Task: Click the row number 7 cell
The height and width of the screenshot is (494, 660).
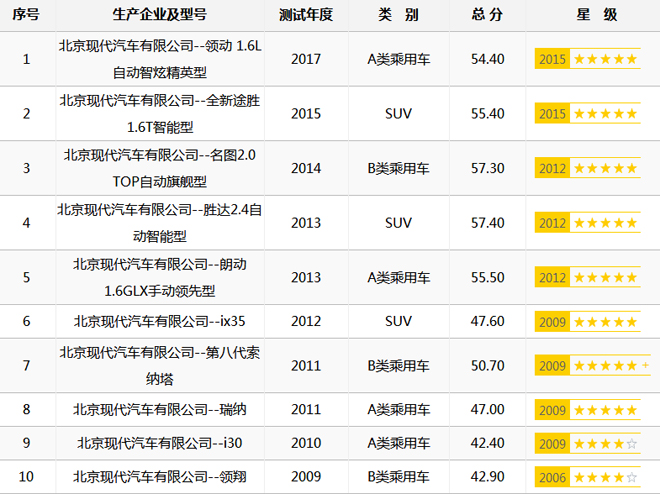Action: click(26, 366)
